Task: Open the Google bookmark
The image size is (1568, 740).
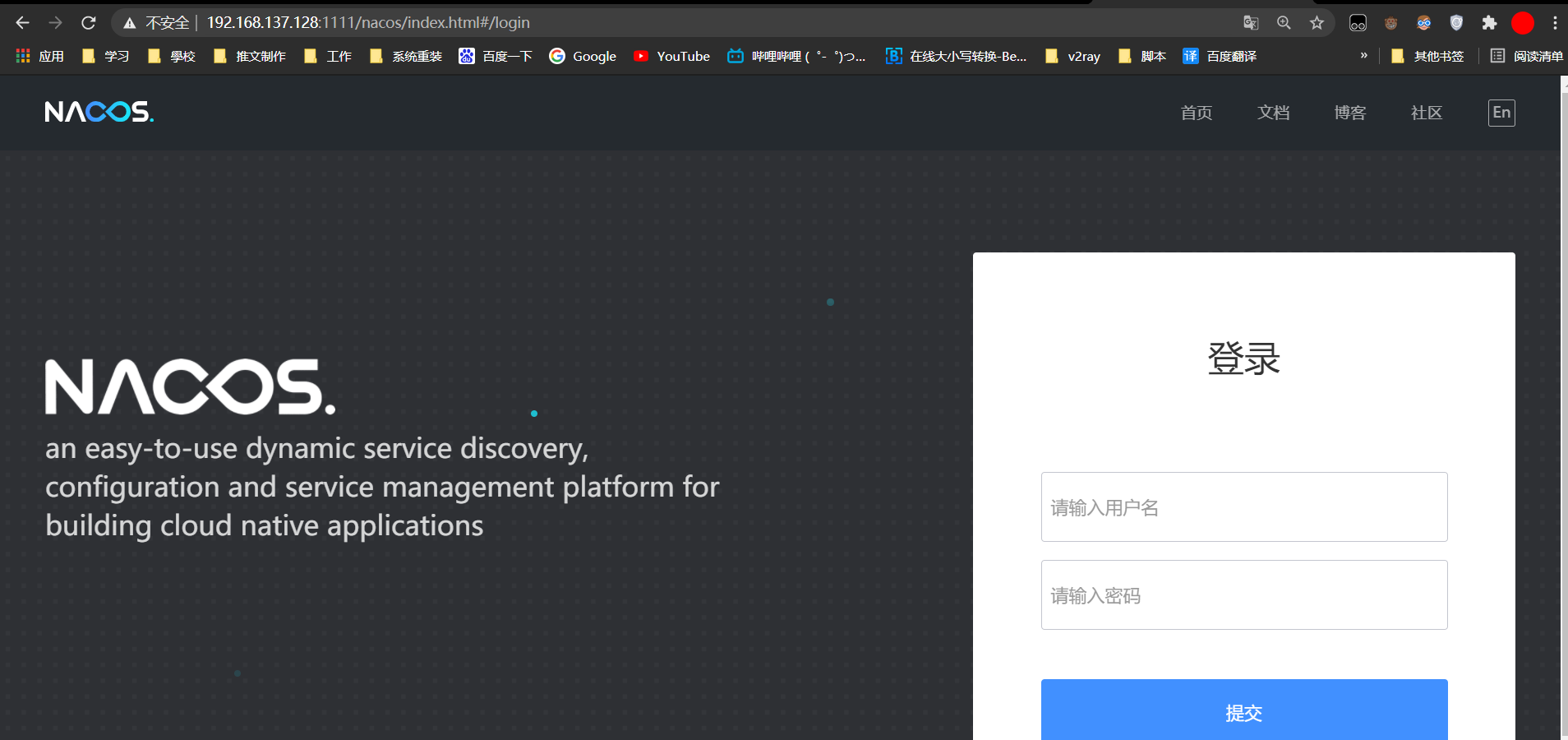Action: coord(583,56)
